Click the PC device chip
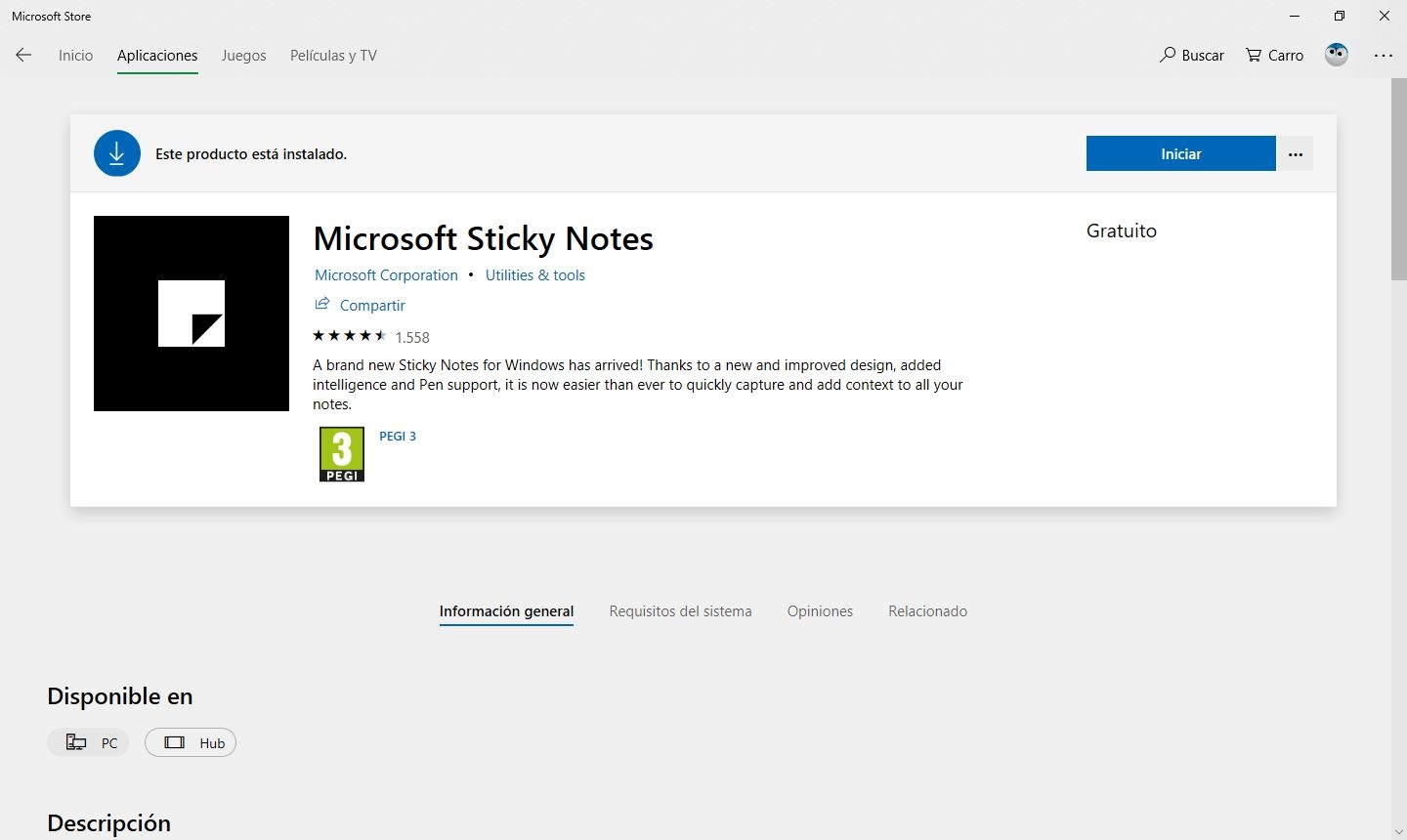 [88, 742]
